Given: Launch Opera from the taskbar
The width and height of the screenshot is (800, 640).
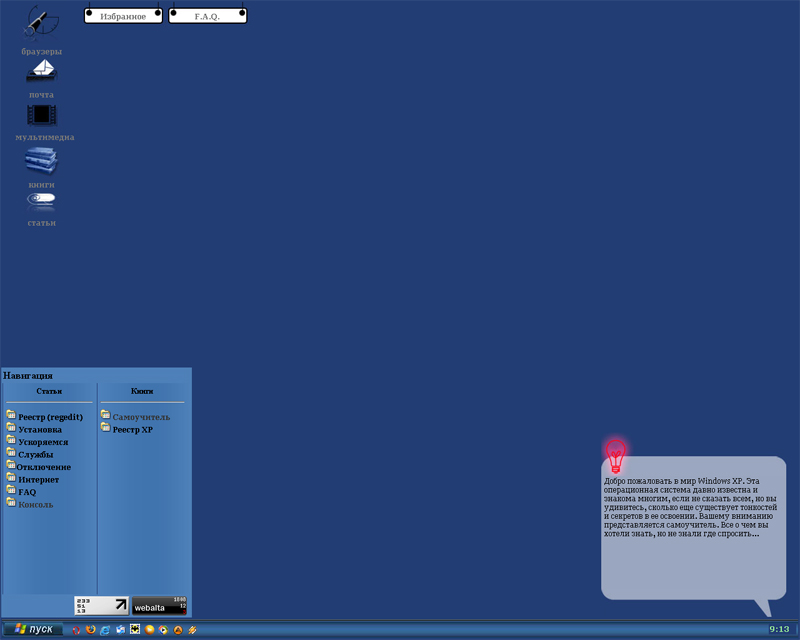Looking at the screenshot, I should 77,630.
